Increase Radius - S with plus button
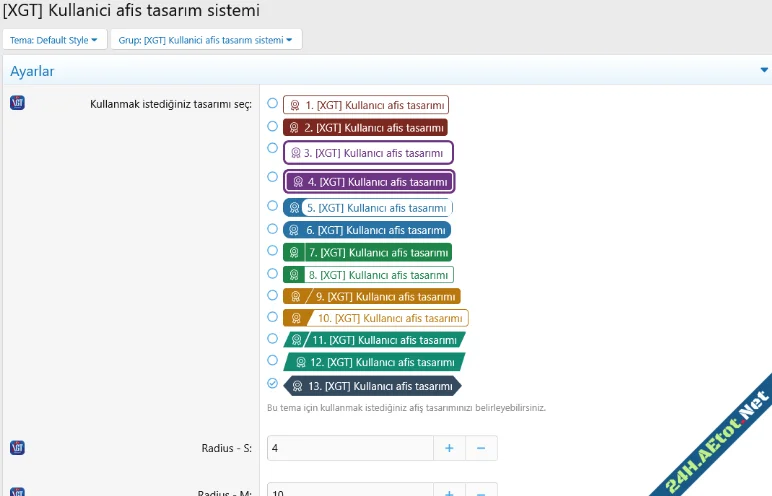Image resolution: width=772 pixels, height=496 pixels. 449,448
